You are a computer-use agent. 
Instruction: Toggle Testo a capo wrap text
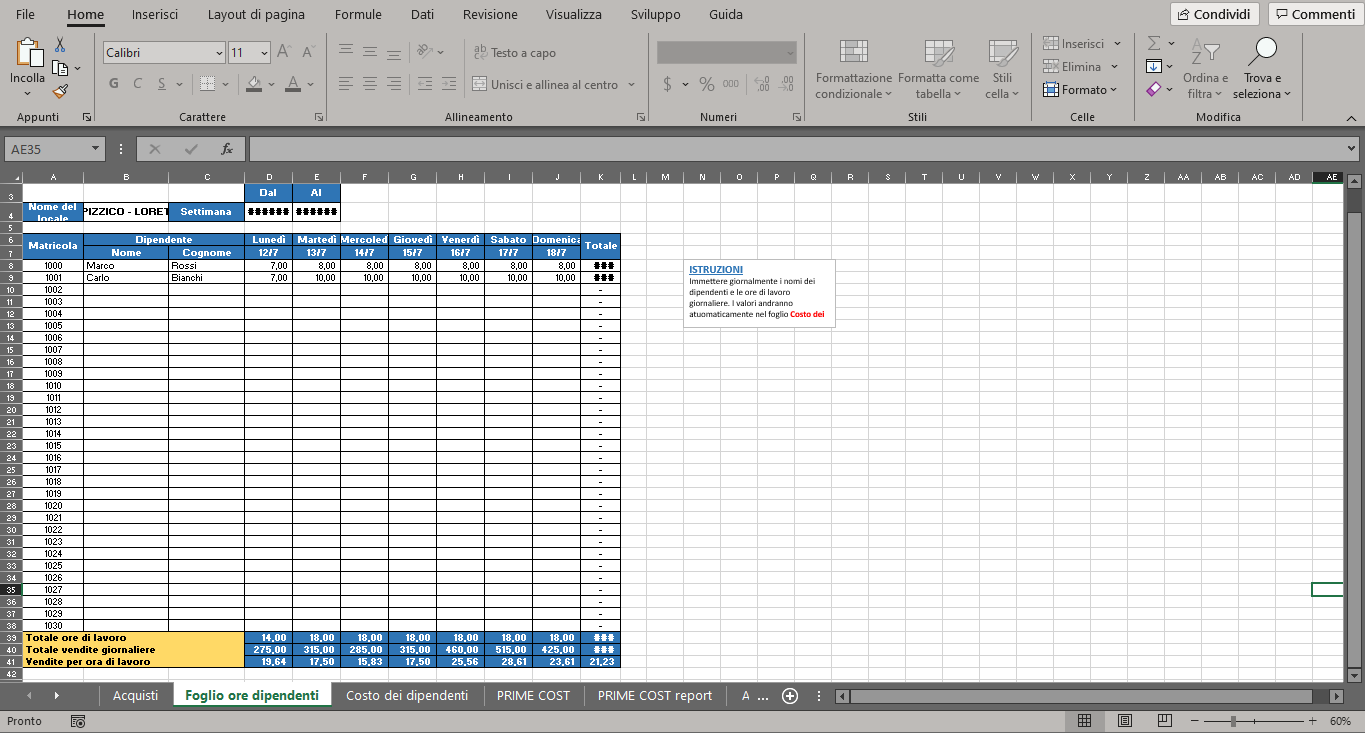coord(514,53)
